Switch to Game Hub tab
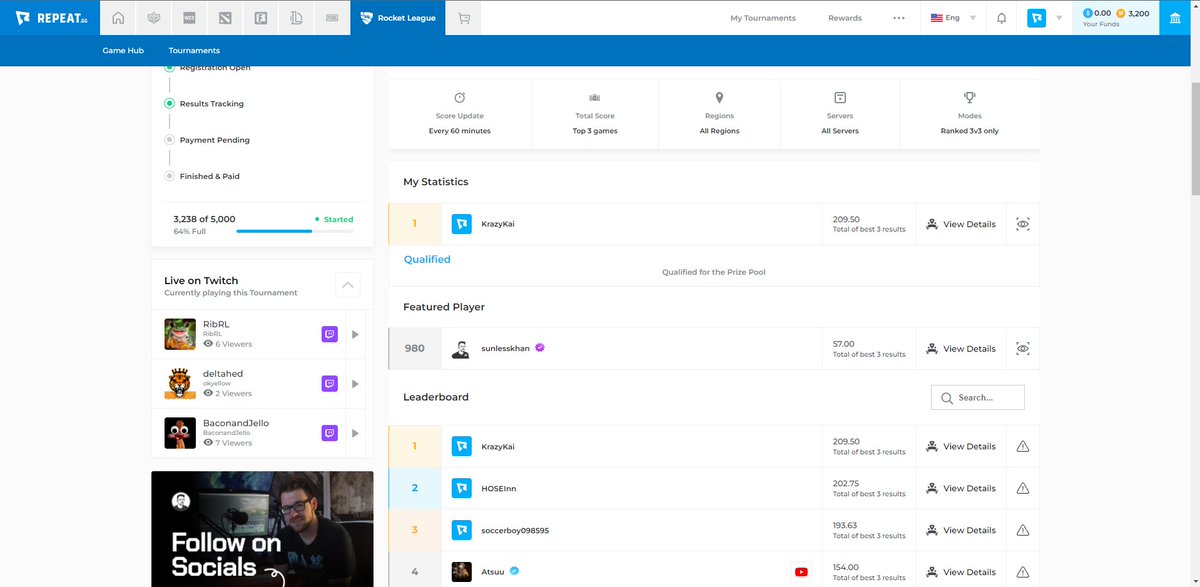 tap(123, 50)
